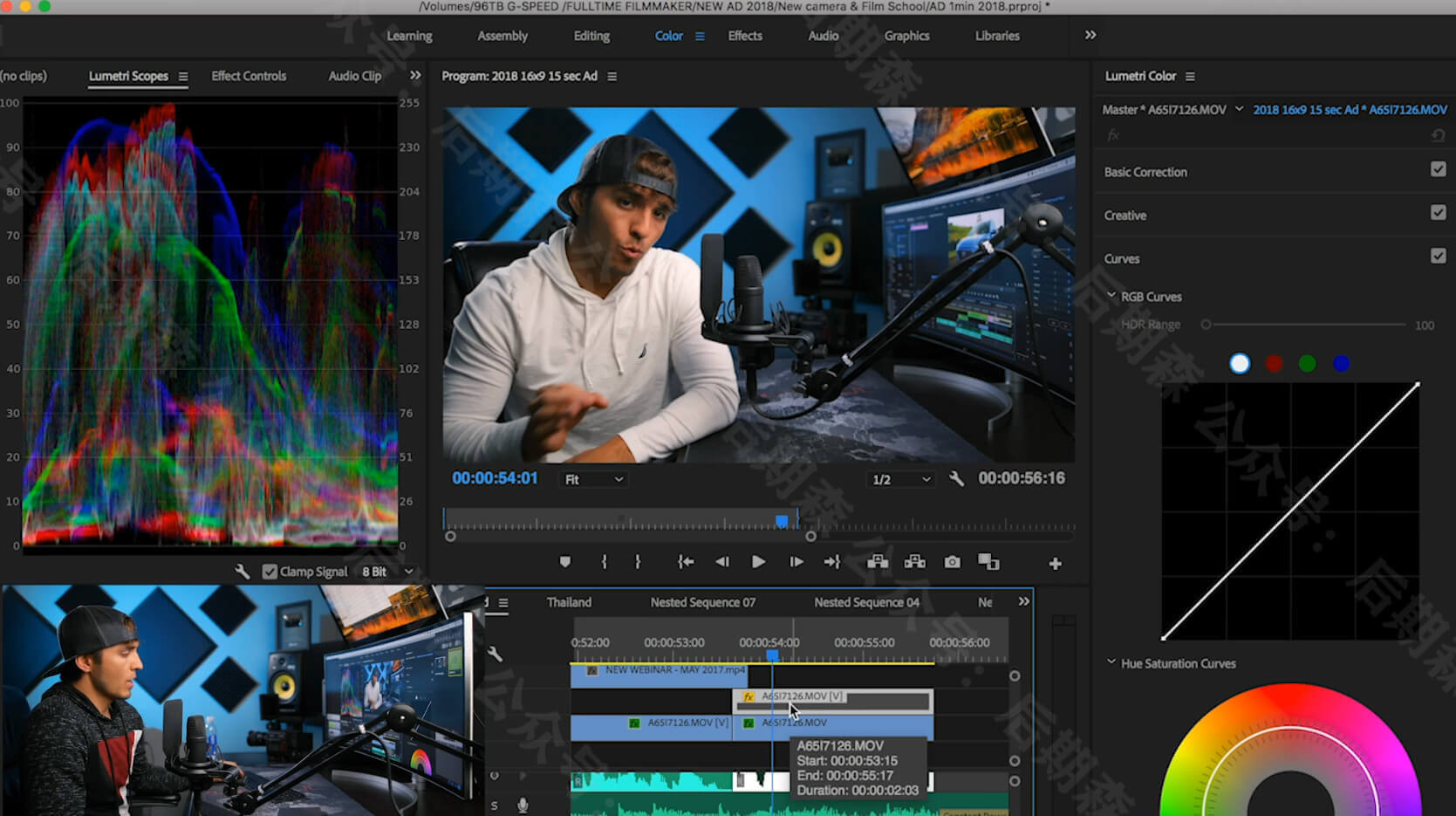Play the program monitor
Screen dimensions: 1456x816
[x=758, y=562]
